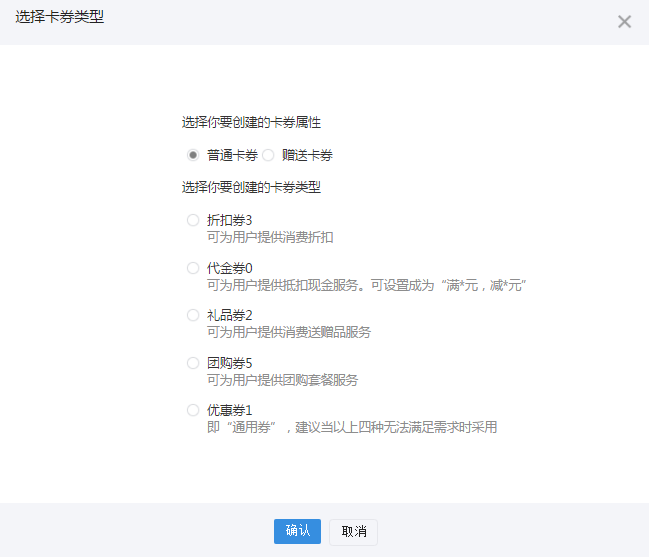Cancel using the 取消 button
The height and width of the screenshot is (557, 649).
[x=353, y=532]
